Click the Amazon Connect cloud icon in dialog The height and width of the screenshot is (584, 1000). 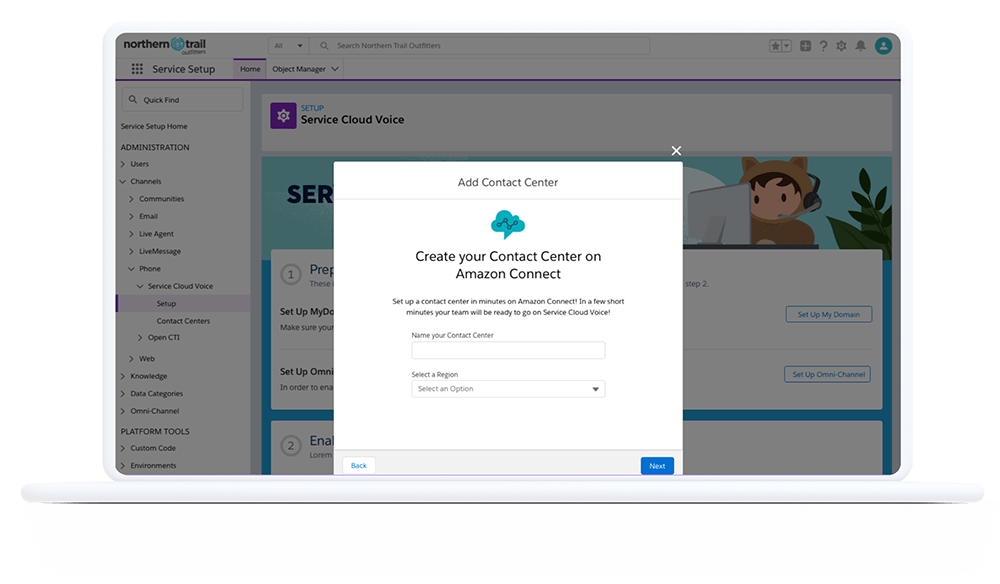click(508, 224)
